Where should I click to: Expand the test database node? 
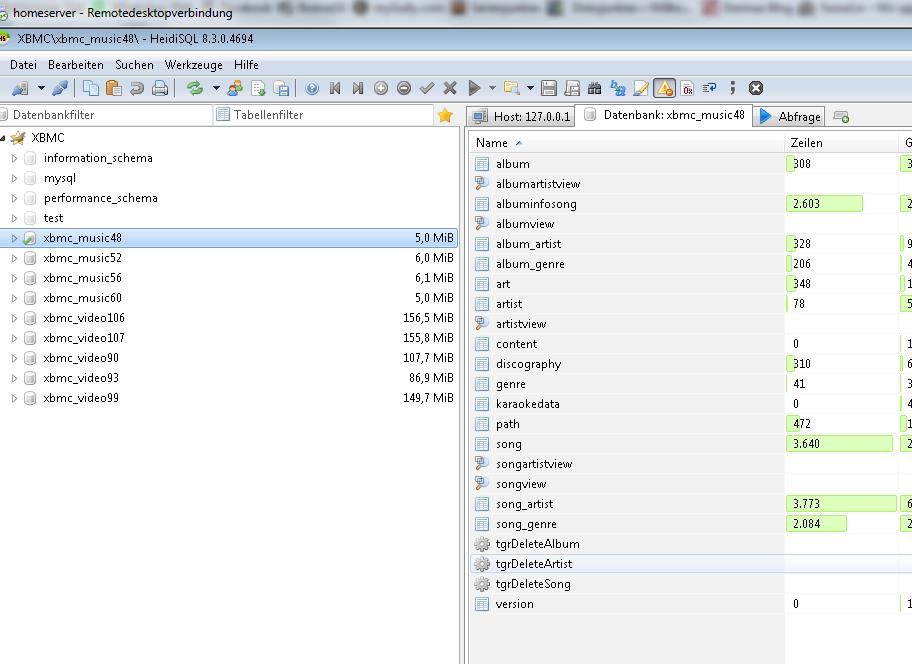coord(15,219)
